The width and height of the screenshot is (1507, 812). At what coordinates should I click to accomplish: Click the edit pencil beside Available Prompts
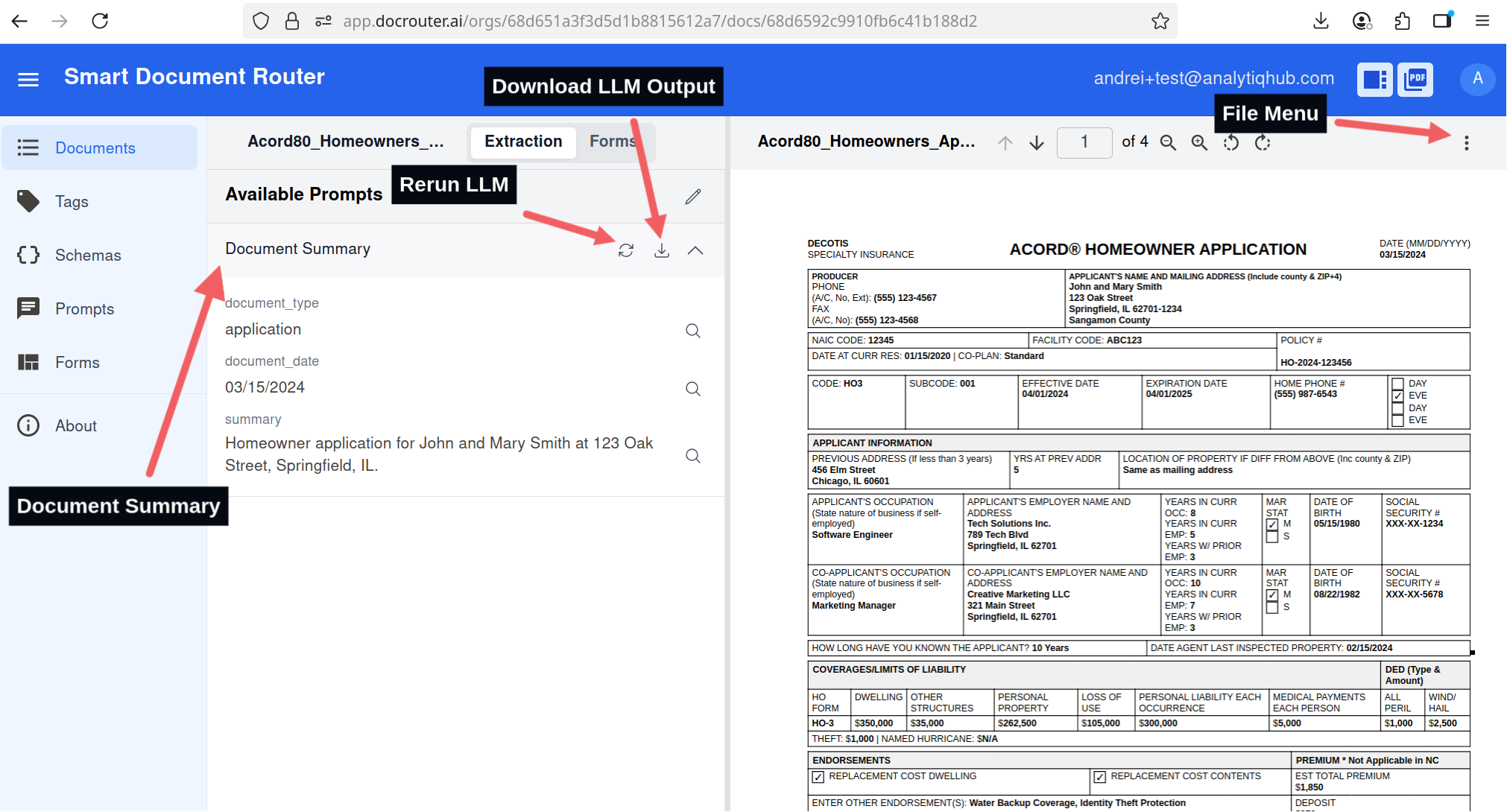pos(693,196)
